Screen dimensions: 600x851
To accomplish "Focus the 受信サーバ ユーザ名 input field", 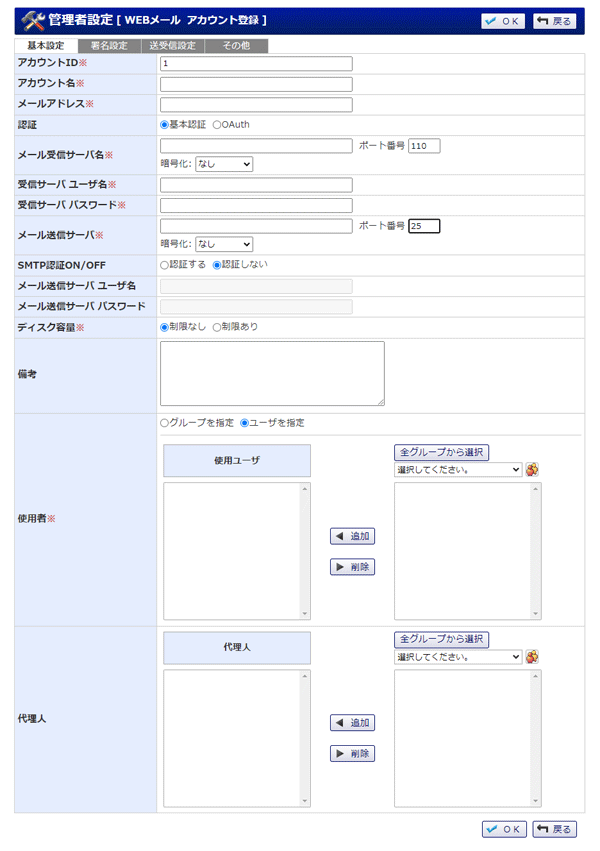I will [x=256, y=185].
